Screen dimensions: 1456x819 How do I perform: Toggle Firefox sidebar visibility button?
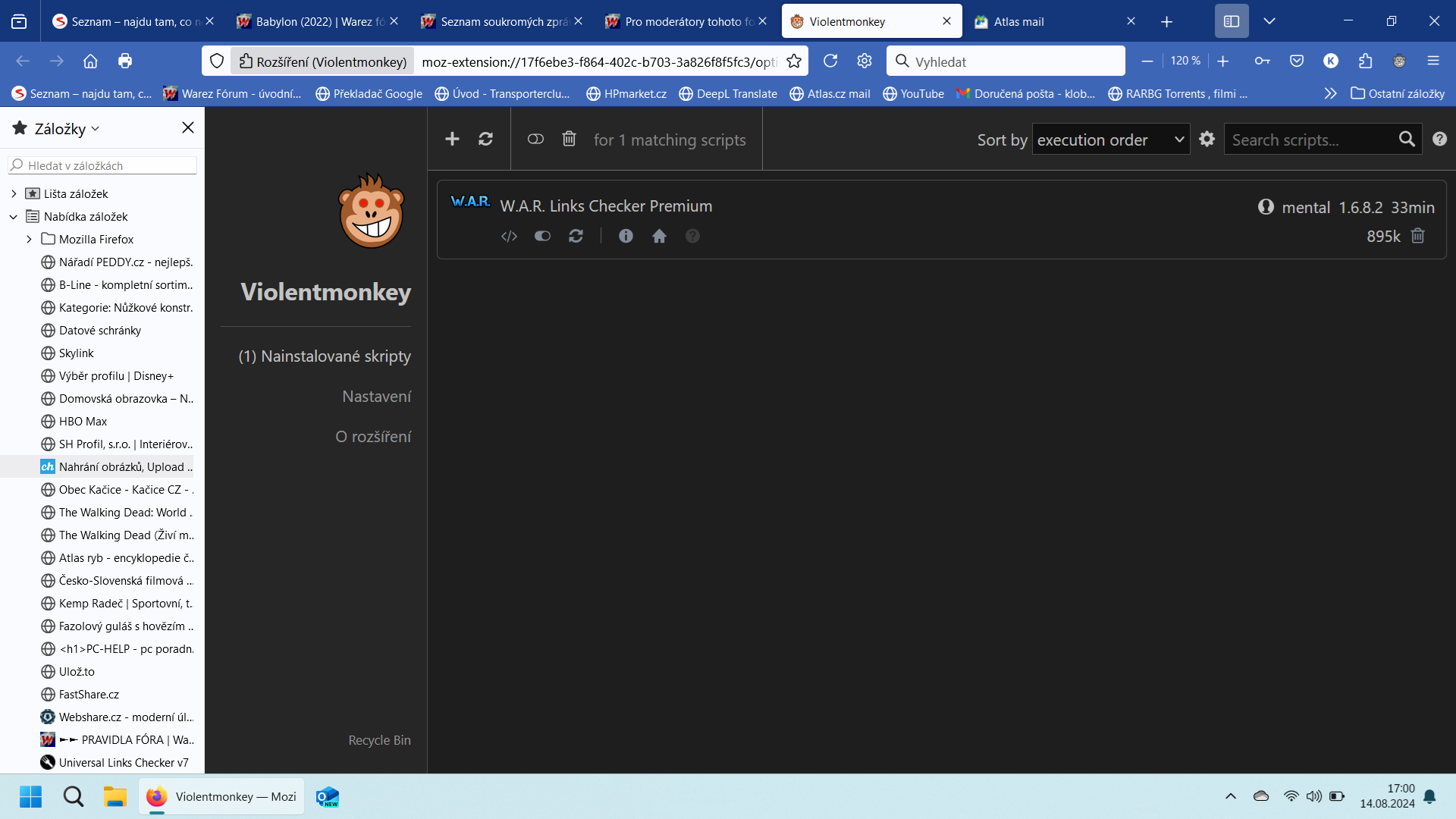point(1231,21)
